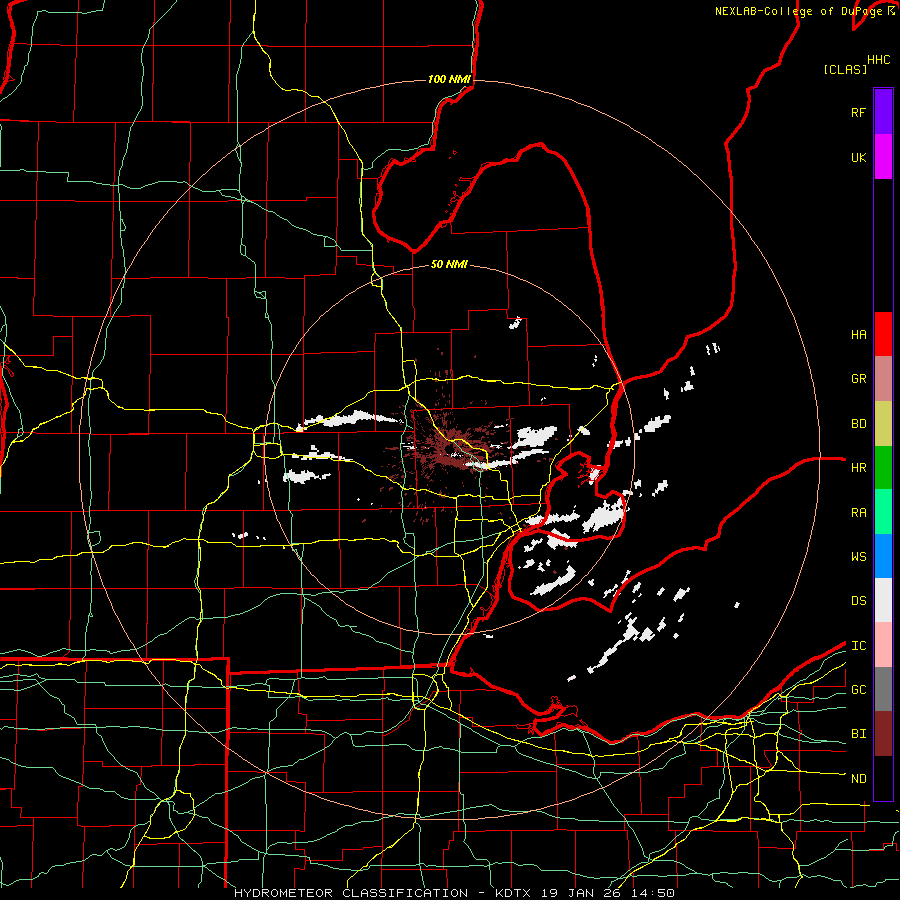Image resolution: width=900 pixels, height=900 pixels.
Task: Click the RF purple legend swatch
Action: pyautogui.click(x=883, y=112)
